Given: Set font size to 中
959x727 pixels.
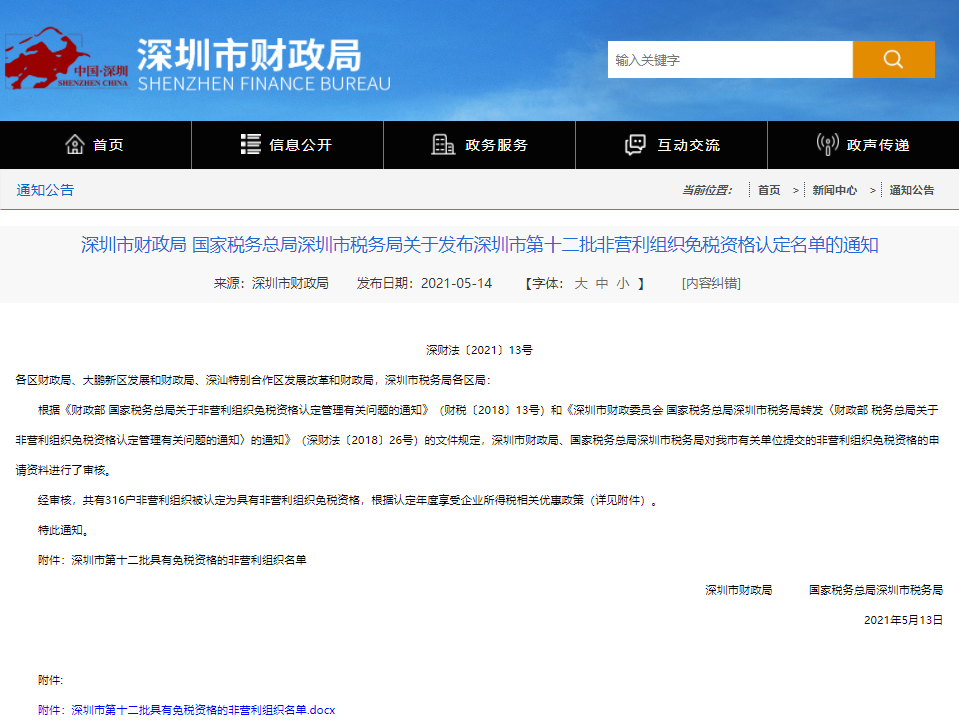Looking at the screenshot, I should point(602,283).
